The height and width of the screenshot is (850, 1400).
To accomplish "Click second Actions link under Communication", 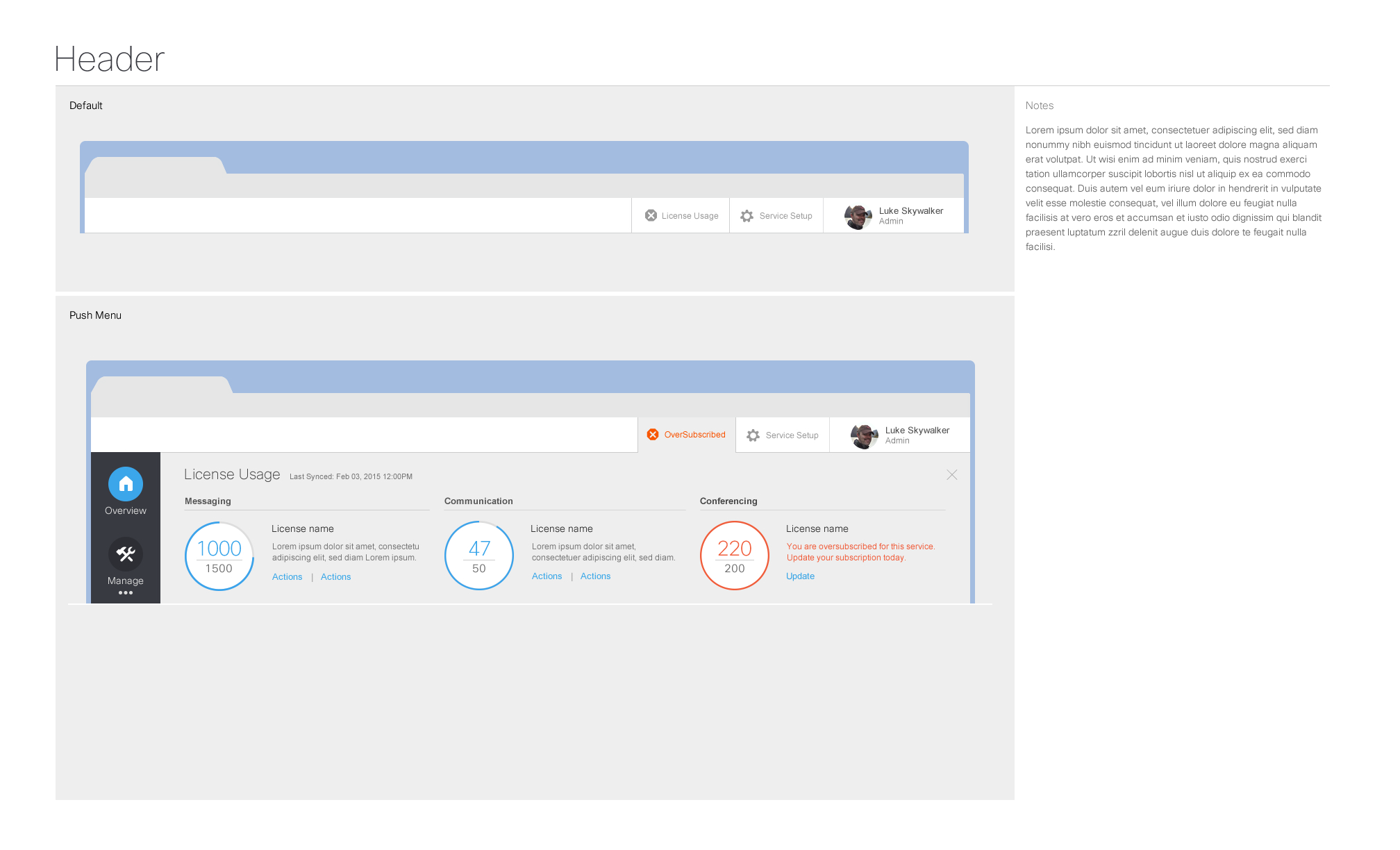I will point(595,576).
